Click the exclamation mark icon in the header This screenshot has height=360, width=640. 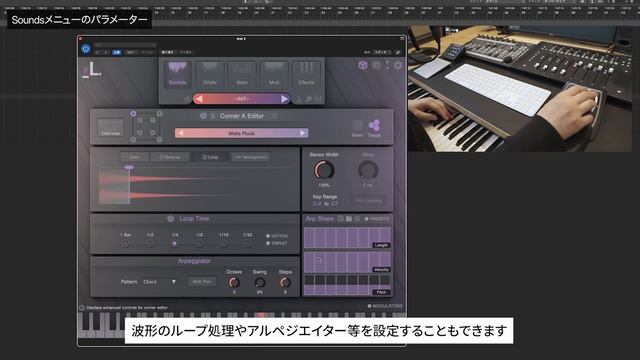tap(387, 65)
